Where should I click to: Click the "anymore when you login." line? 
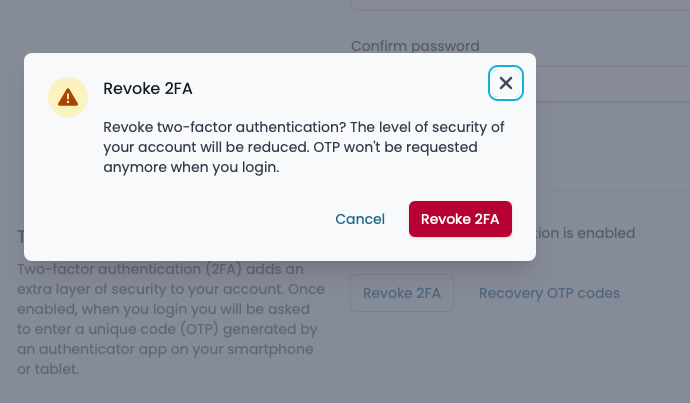pos(191,168)
